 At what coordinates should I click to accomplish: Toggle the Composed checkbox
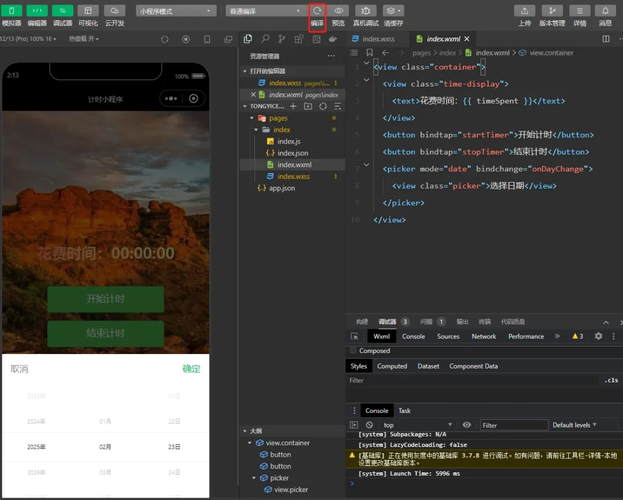(x=354, y=351)
